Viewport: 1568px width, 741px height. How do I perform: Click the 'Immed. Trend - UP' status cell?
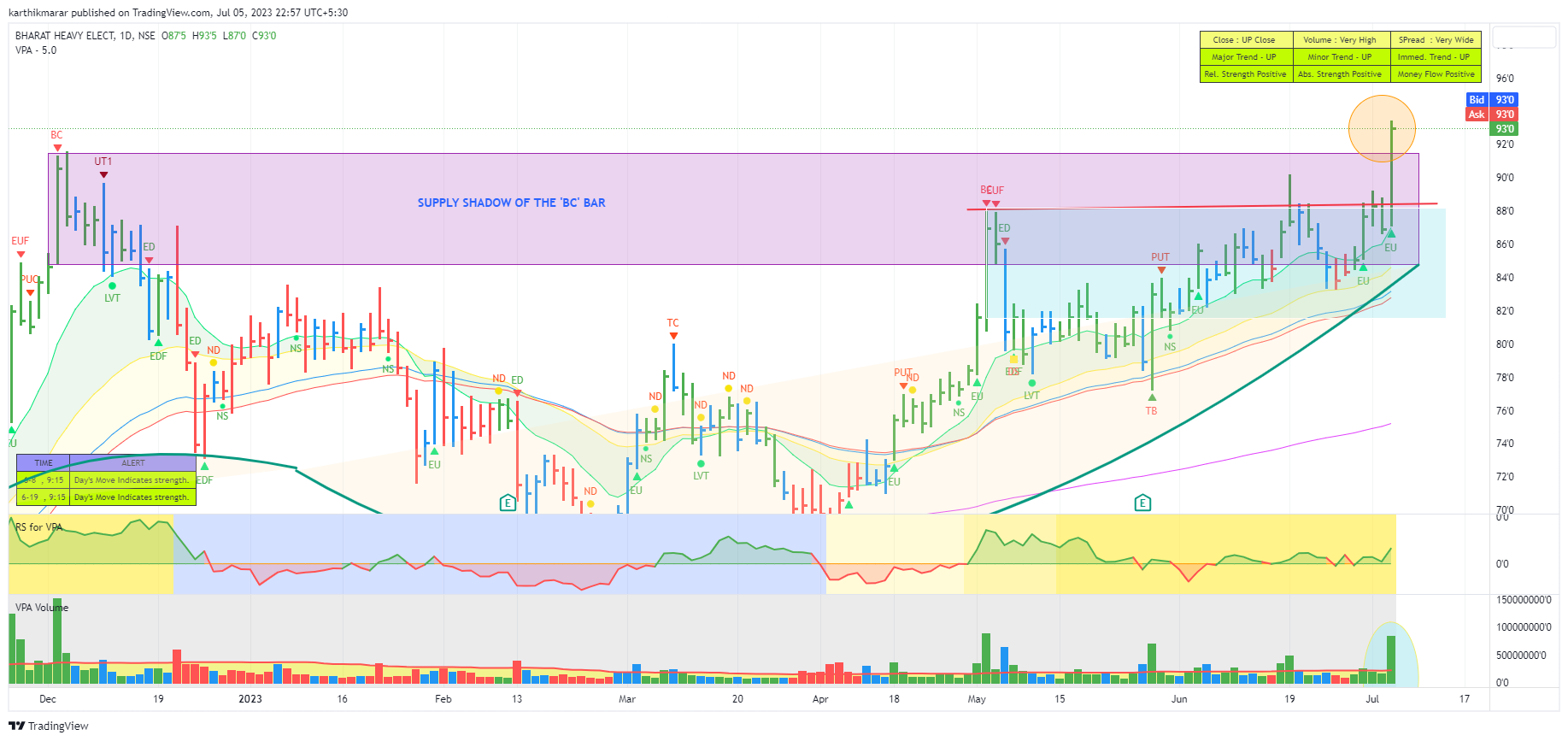coord(1435,57)
